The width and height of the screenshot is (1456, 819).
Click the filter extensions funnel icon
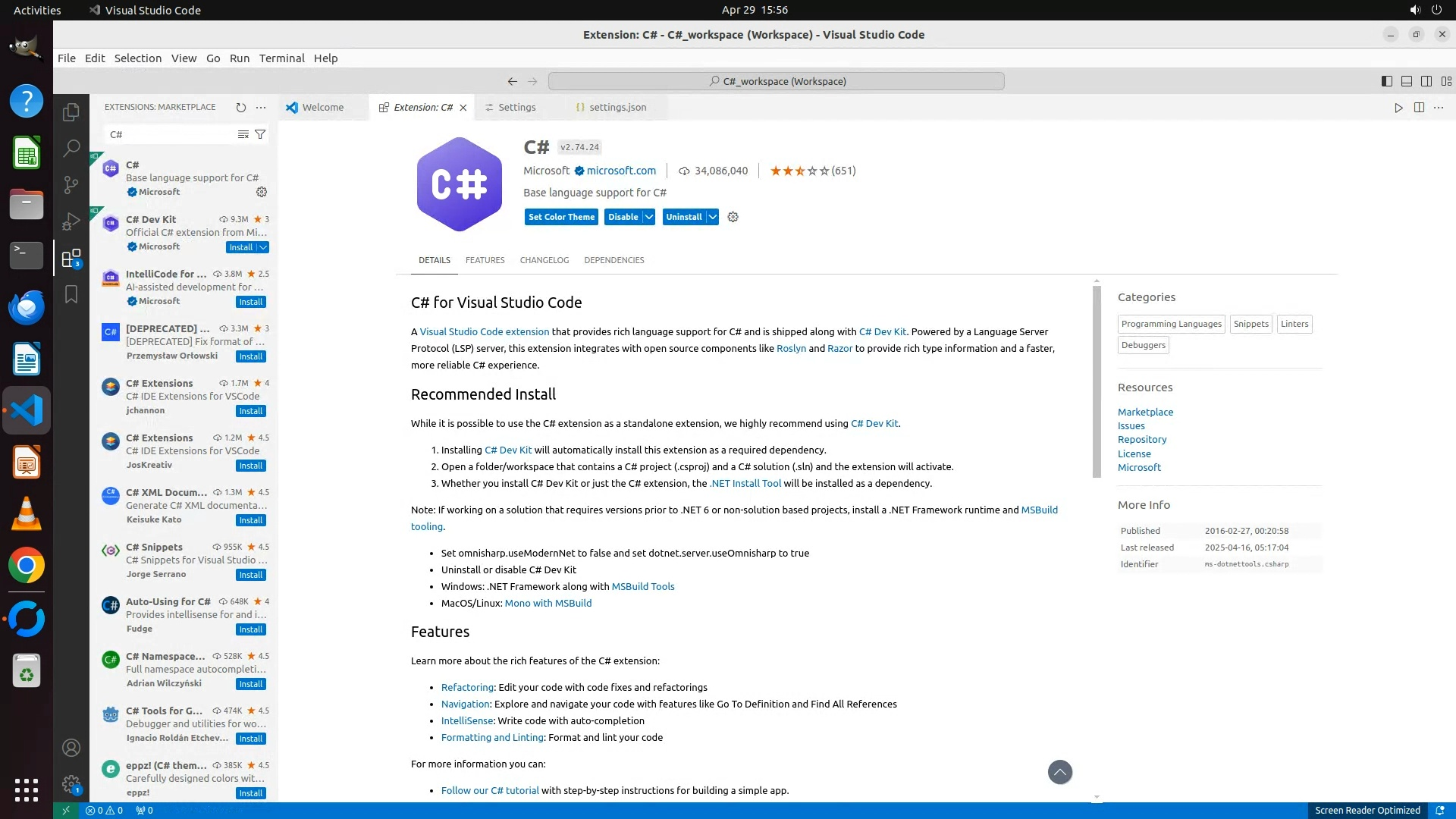point(260,134)
